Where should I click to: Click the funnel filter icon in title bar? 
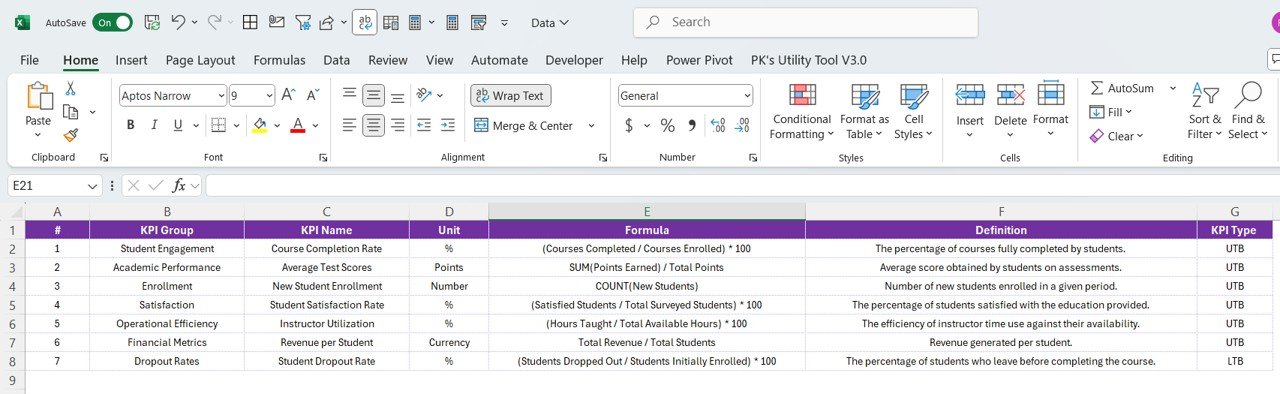point(302,22)
